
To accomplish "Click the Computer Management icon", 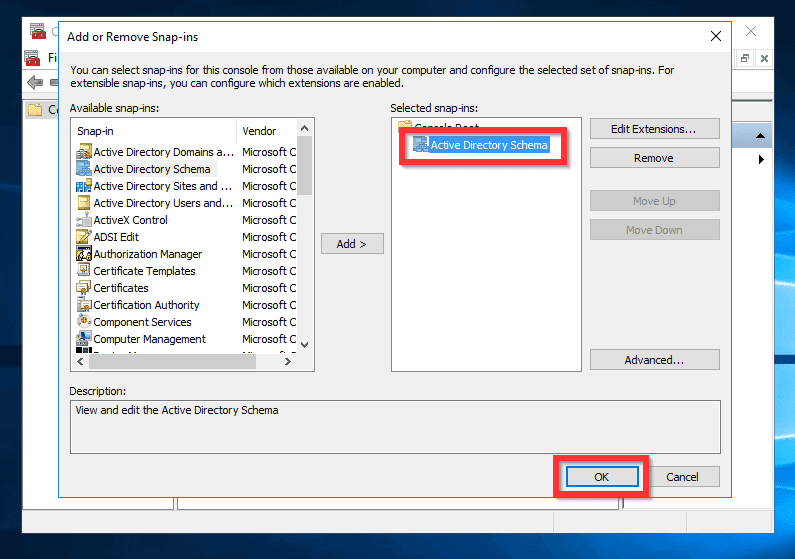I will click(x=84, y=339).
